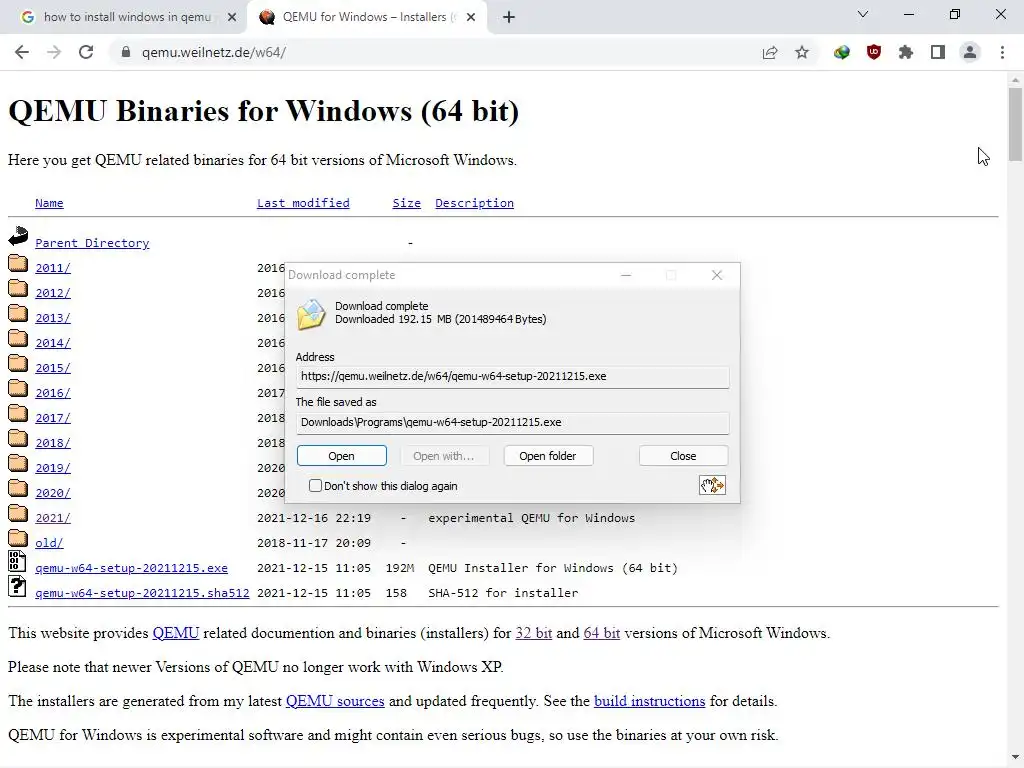This screenshot has width=1024, height=768.
Task: Click the folder icon beside 2017/
Action: [18, 413]
